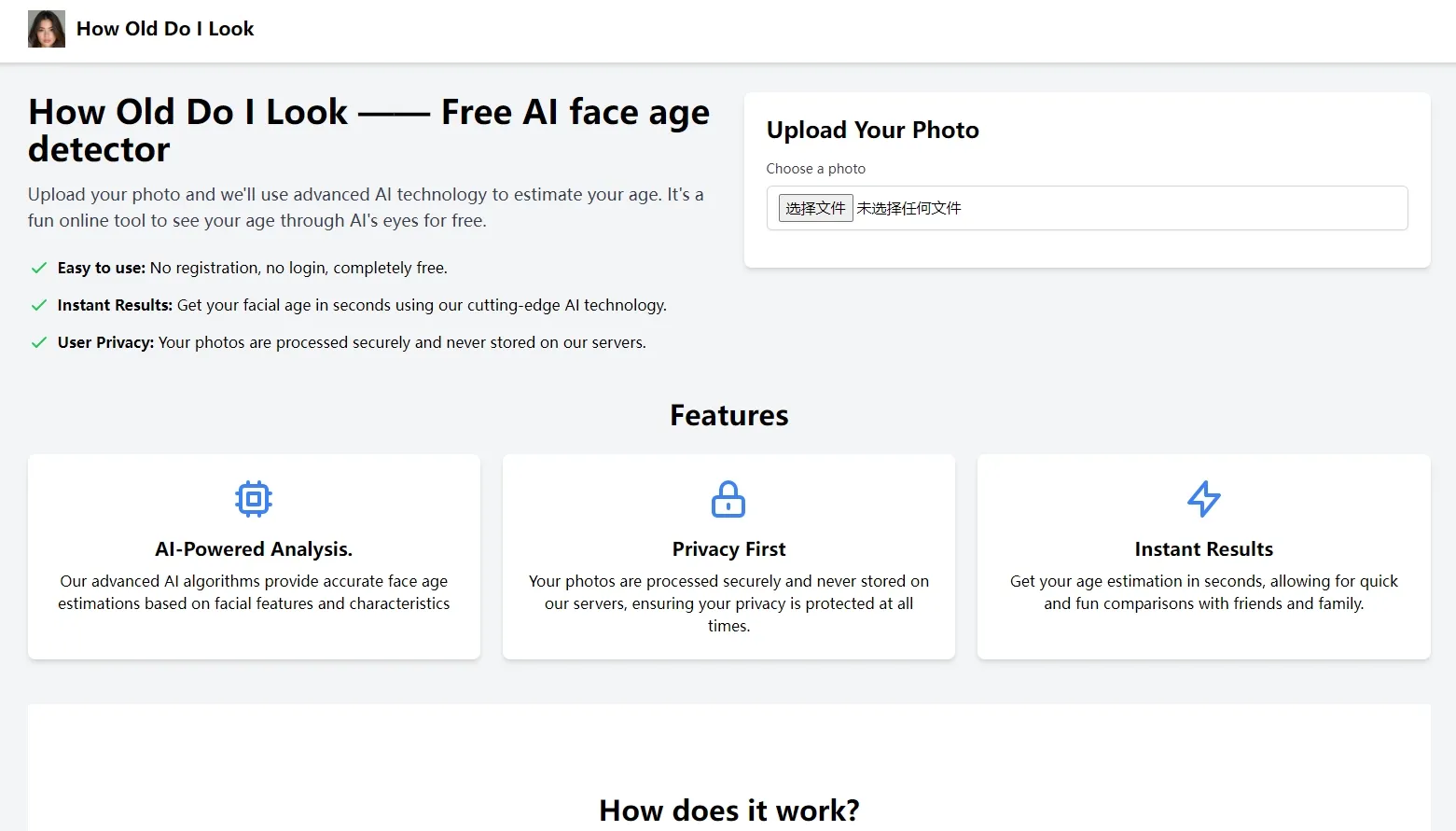Click the no file selected text (未选择任何文件)
The height and width of the screenshot is (831, 1456).
(x=908, y=208)
